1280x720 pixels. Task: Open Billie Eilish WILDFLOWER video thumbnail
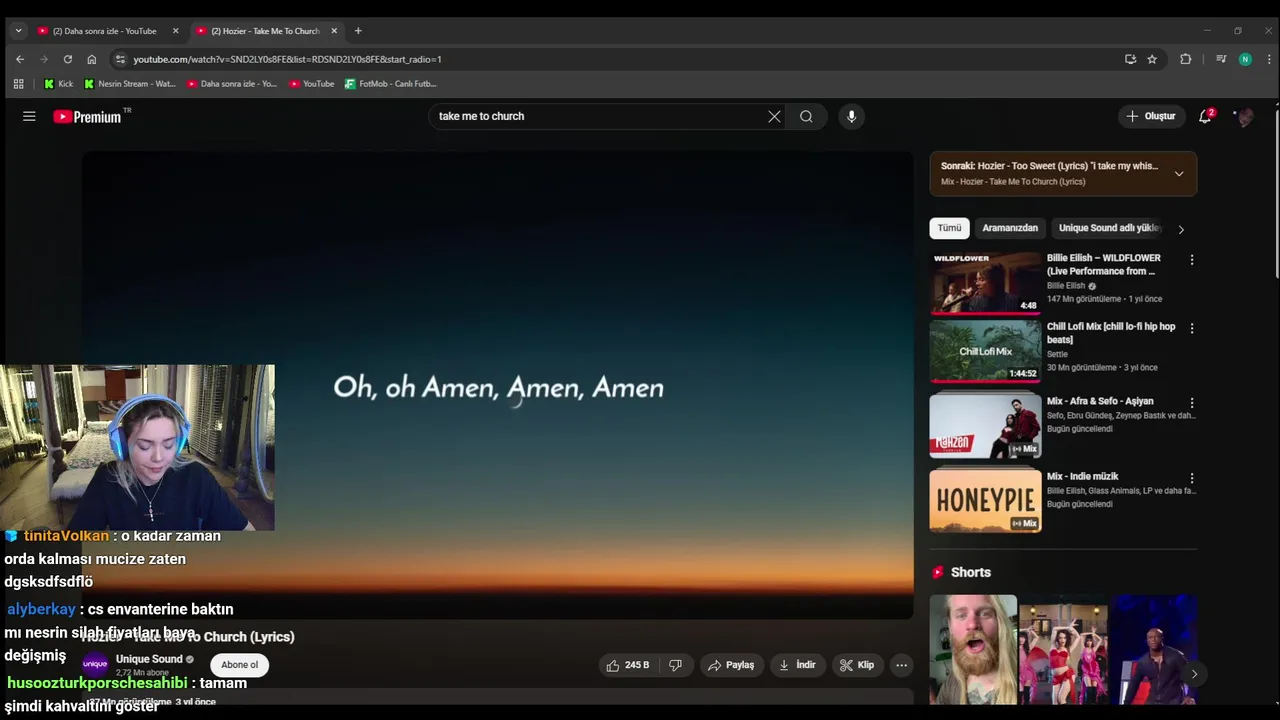[985, 283]
